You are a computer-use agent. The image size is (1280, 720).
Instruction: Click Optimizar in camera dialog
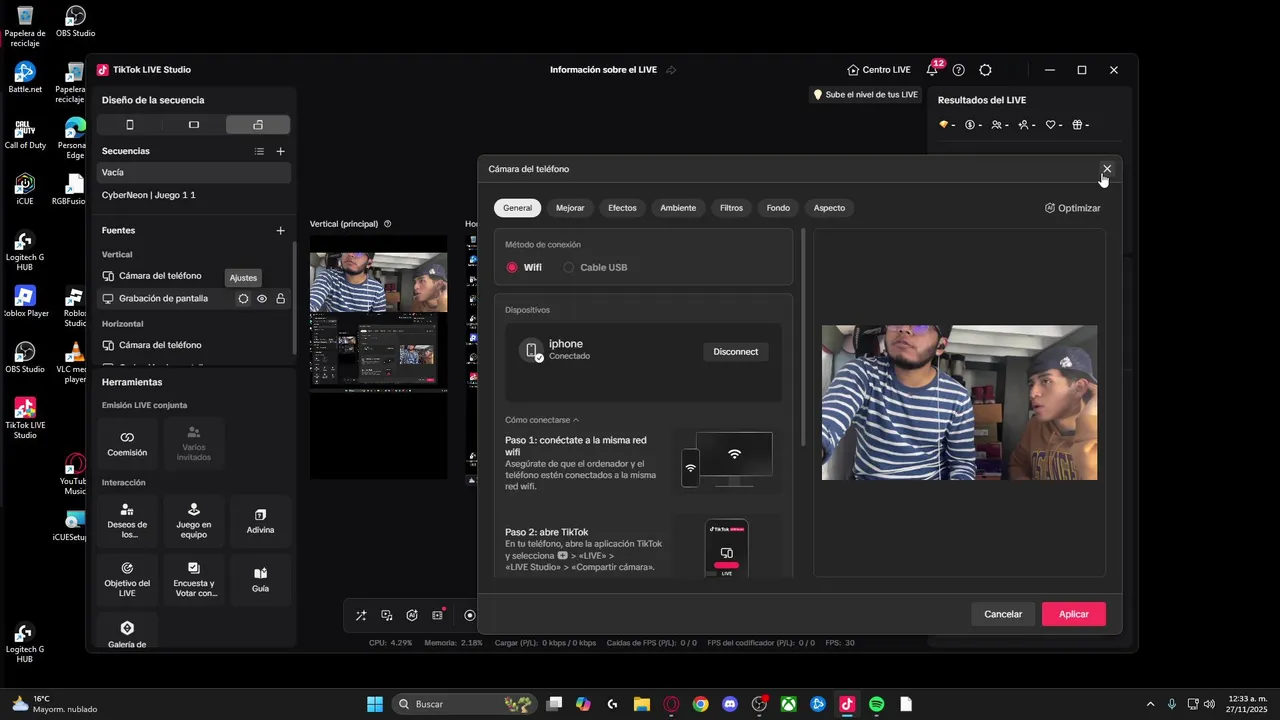(x=1072, y=208)
